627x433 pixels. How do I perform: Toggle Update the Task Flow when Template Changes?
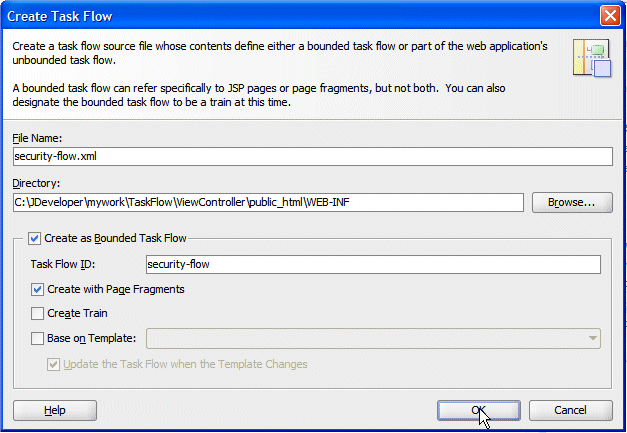tap(53, 364)
